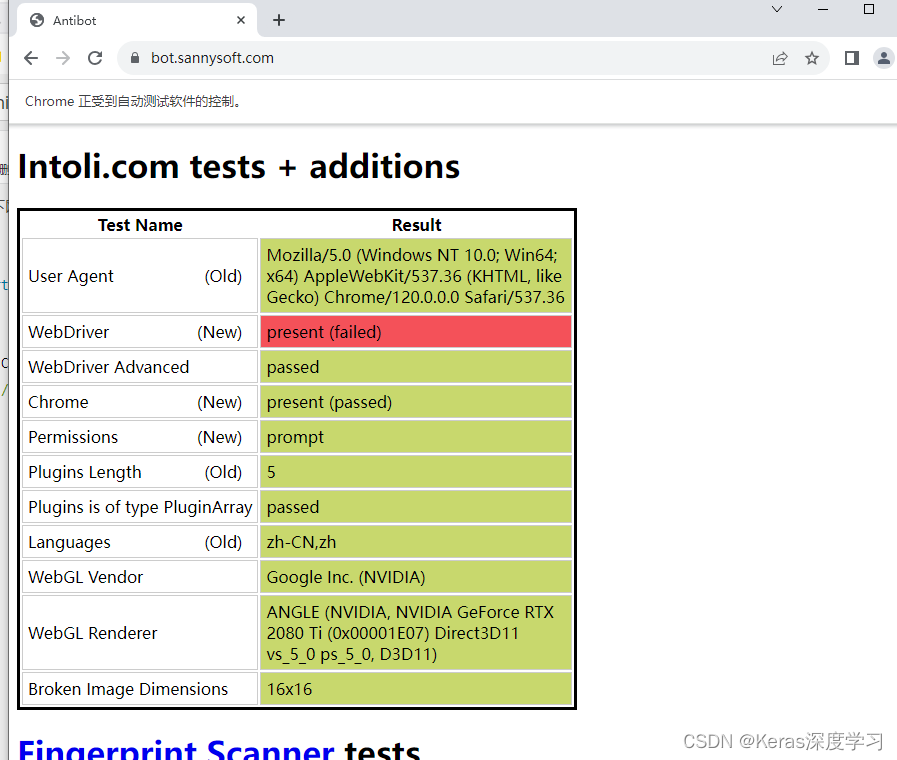Open the share page icon in address bar
Screen dimensions: 897x760
(x=780, y=58)
